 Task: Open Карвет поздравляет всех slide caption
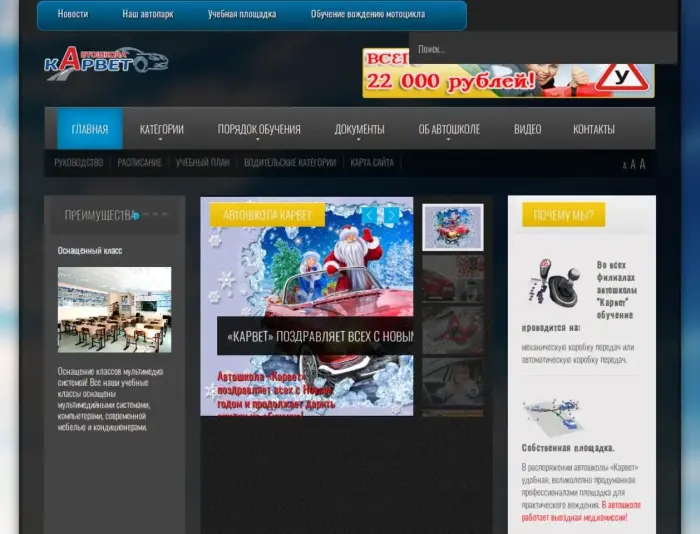tap(315, 336)
